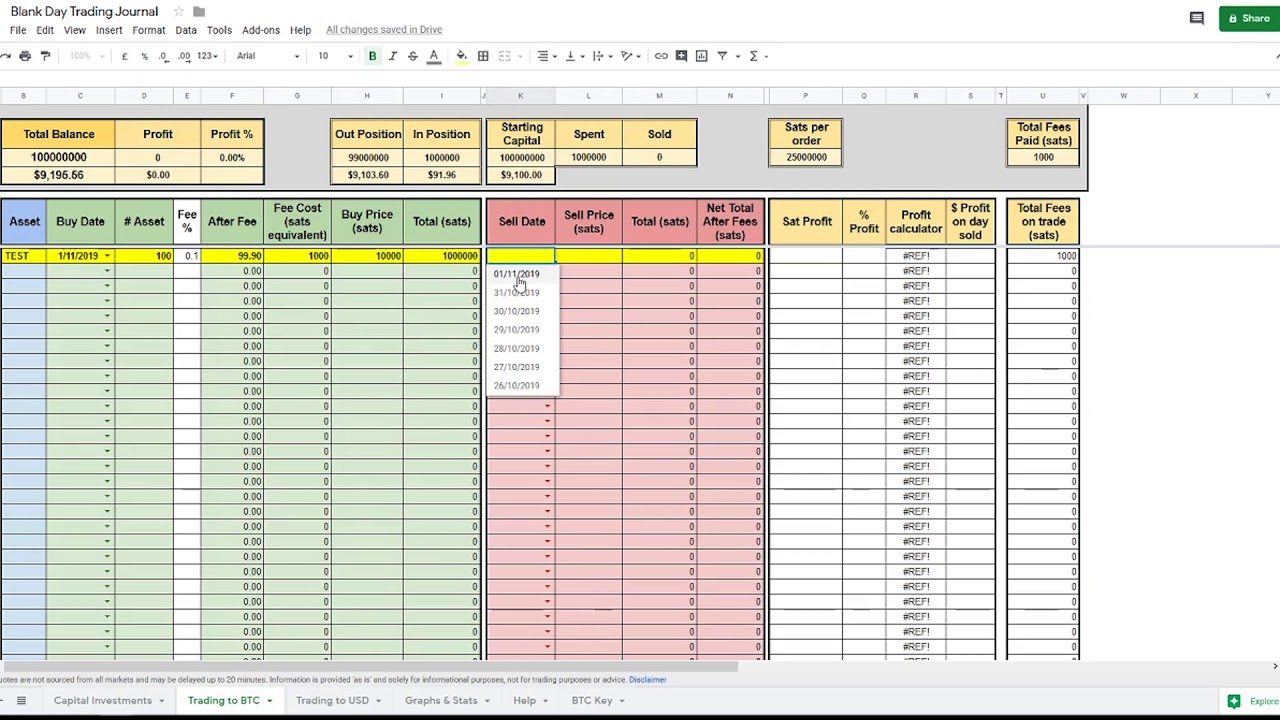Star the Blank Day Trading Journal document

click(178, 12)
